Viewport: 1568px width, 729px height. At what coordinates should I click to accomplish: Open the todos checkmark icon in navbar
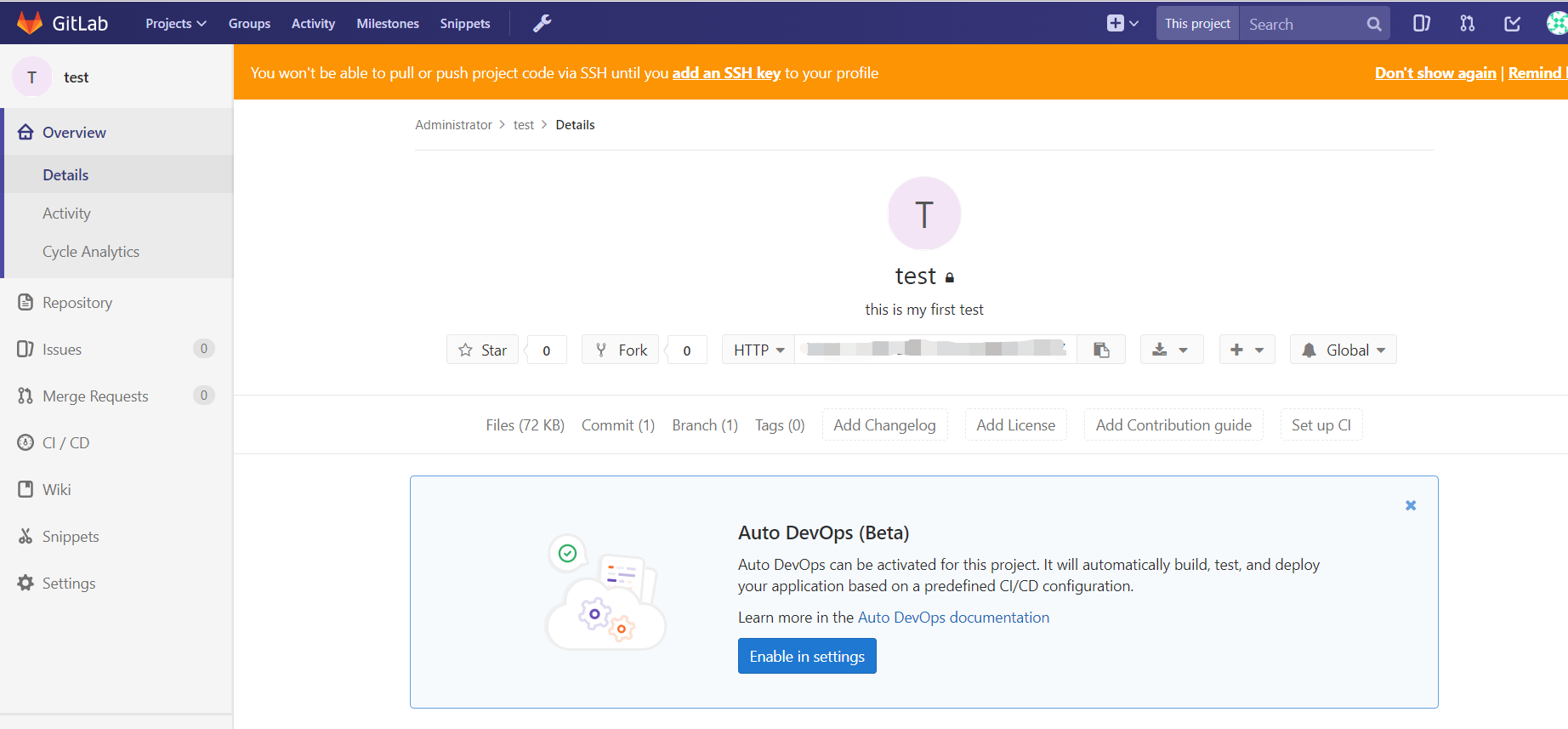point(1513,24)
